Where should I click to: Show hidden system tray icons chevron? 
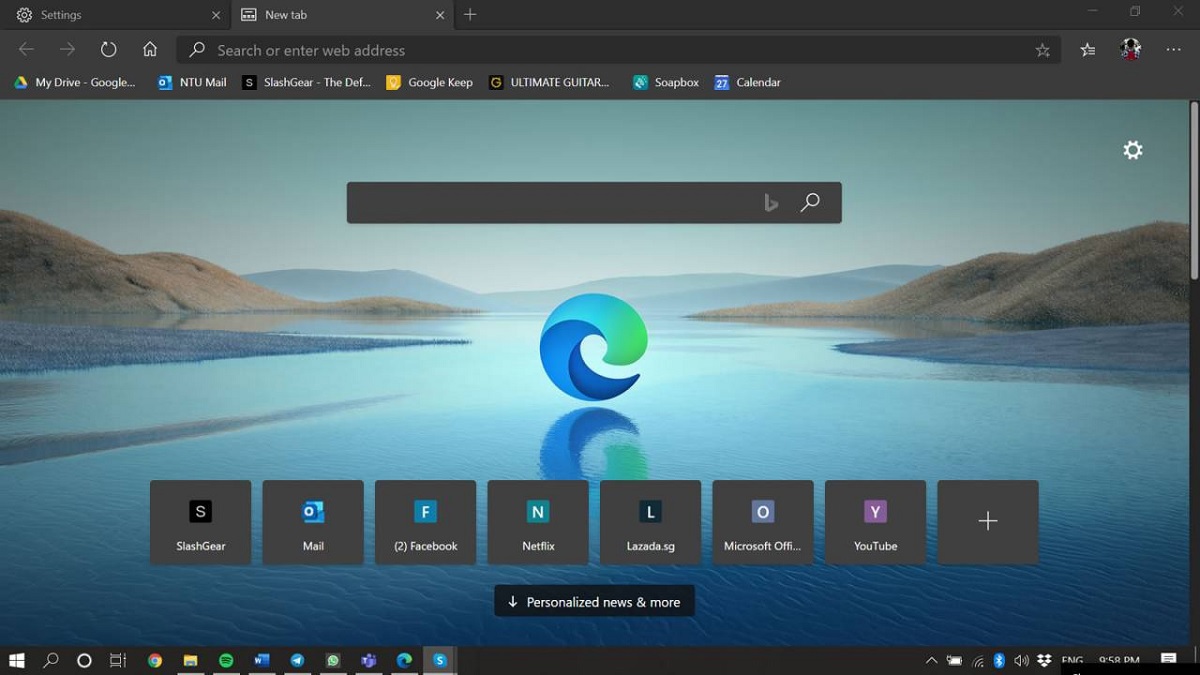(931, 660)
